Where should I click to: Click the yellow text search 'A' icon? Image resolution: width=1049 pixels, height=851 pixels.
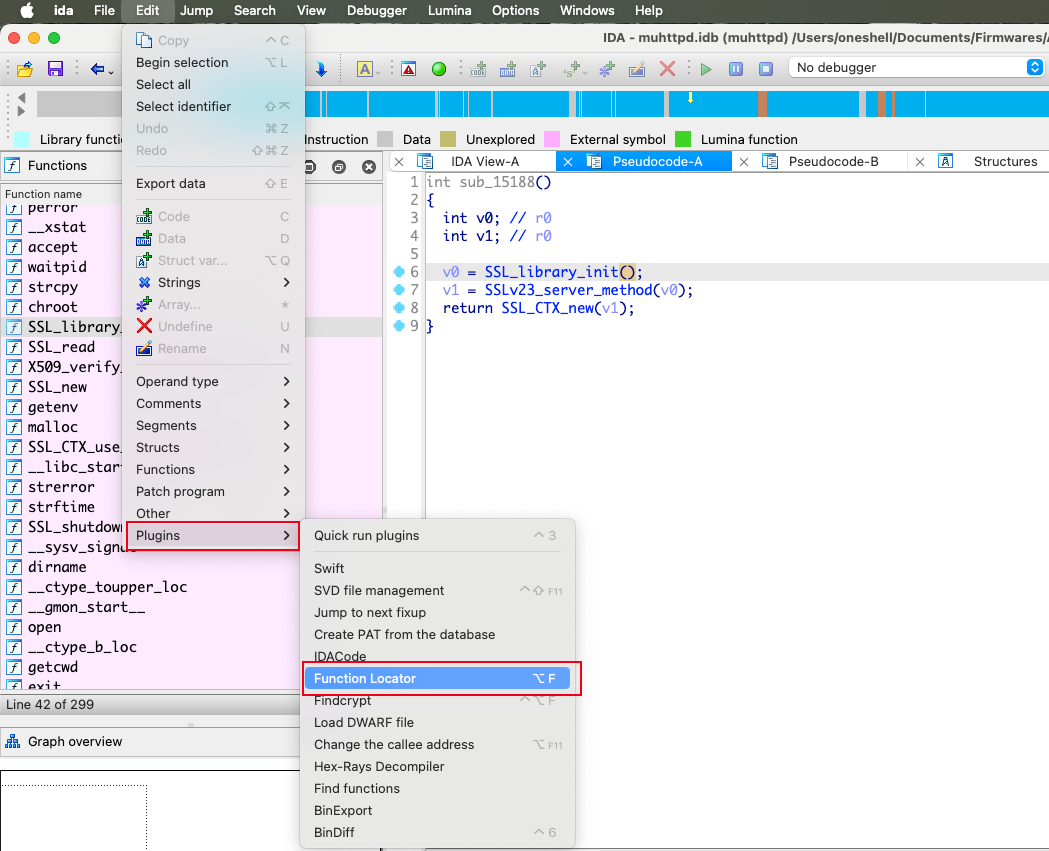pyautogui.click(x=365, y=68)
